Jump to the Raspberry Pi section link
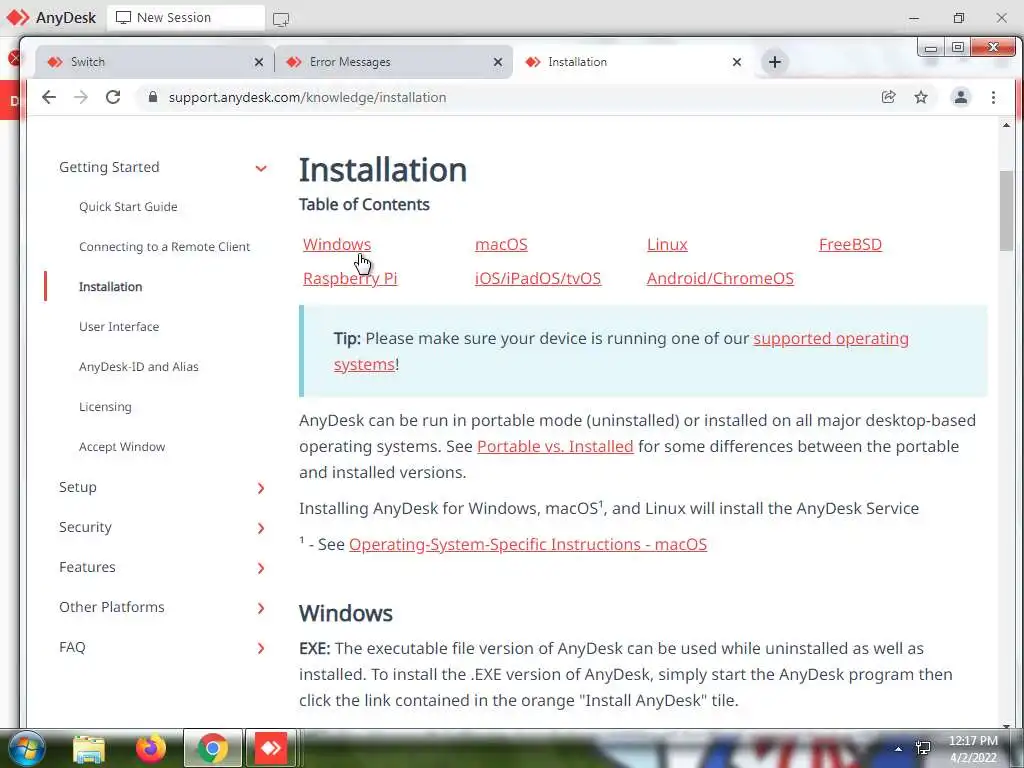 [350, 278]
